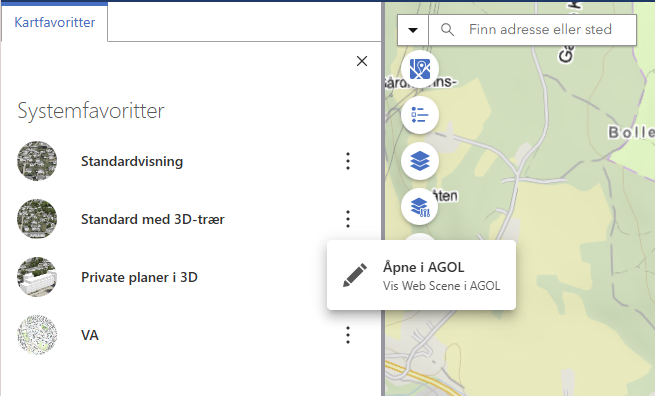Focus the Finn adresse eller sted field
This screenshot has width=655, height=396.
[540, 30]
